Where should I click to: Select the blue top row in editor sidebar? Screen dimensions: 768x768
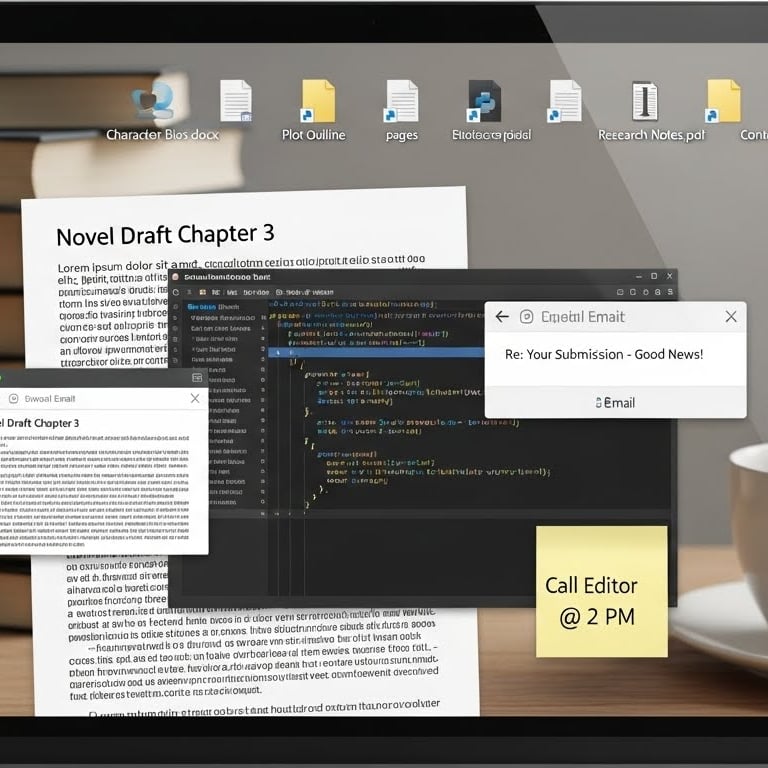pyautogui.click(x=213, y=307)
